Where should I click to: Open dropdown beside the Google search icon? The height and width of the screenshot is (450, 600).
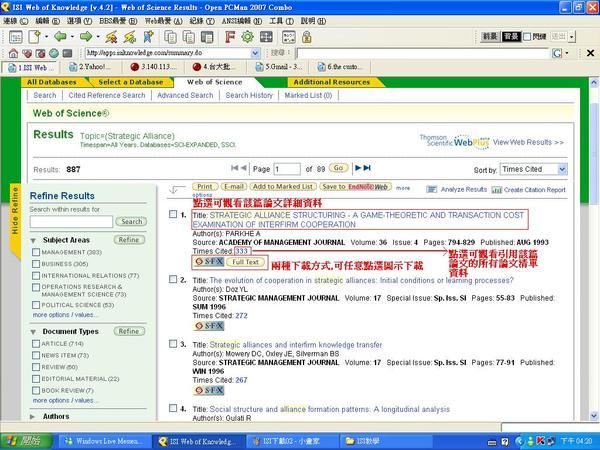[567, 53]
